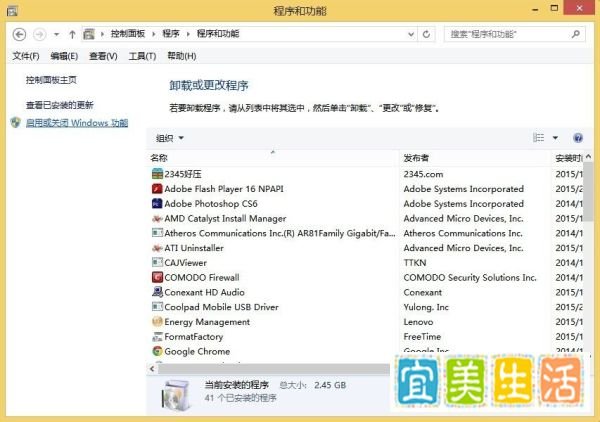Click the TTKN publisher cell

(415, 262)
